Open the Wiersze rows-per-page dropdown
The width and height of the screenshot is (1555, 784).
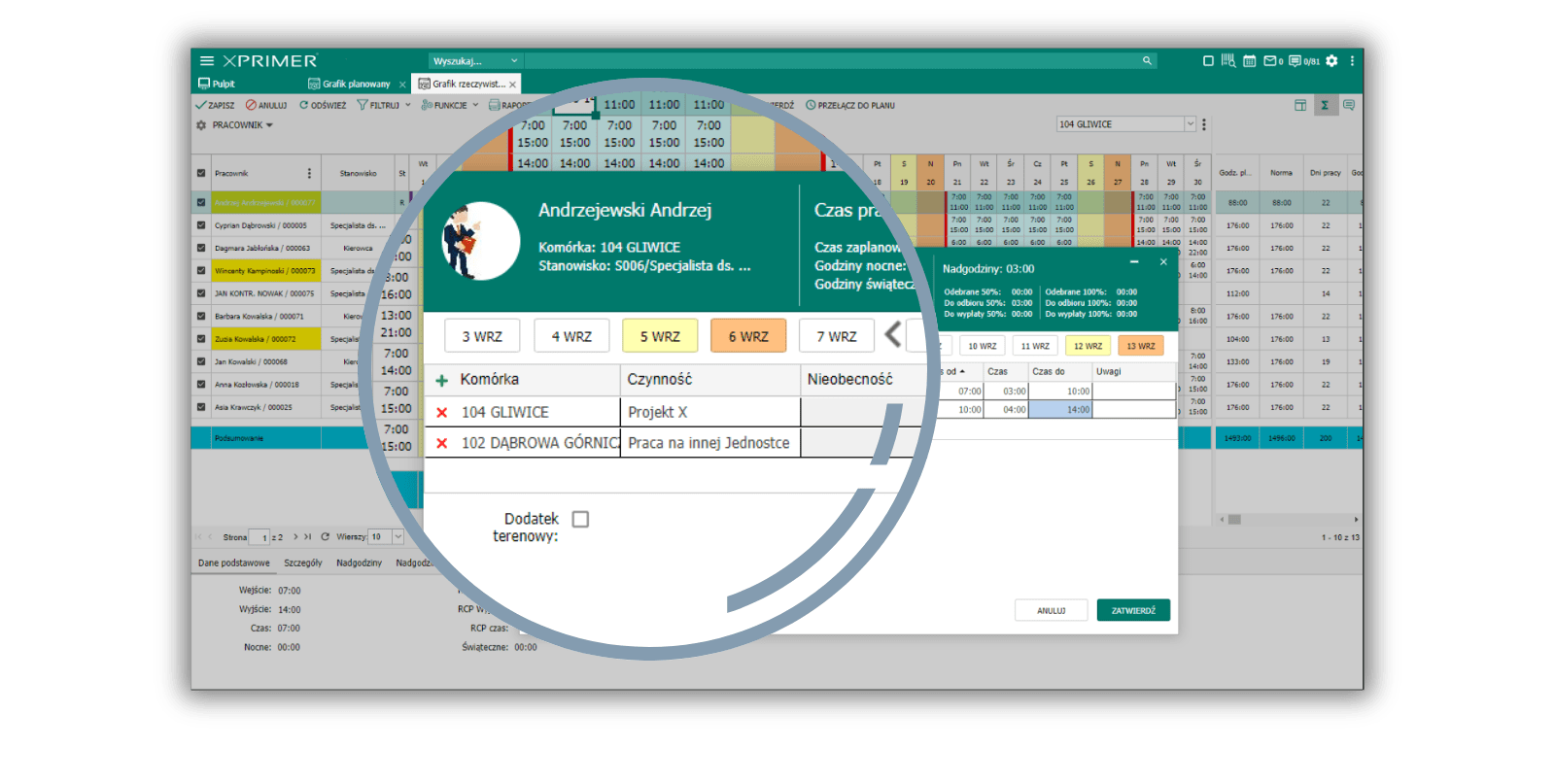click(x=397, y=537)
